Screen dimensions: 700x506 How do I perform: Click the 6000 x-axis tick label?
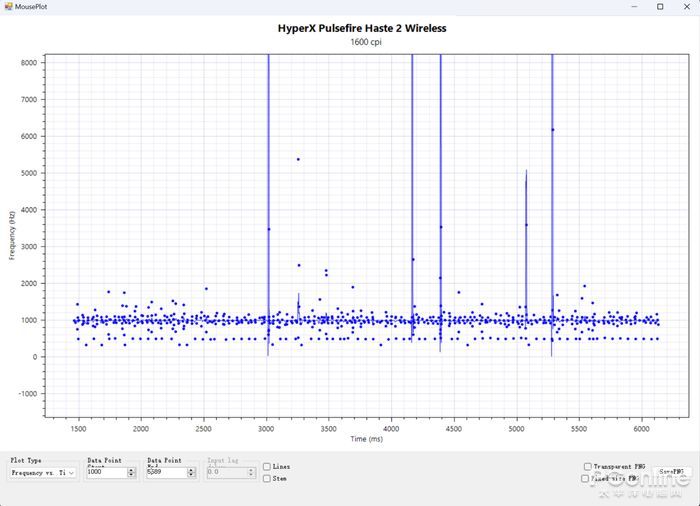click(x=642, y=429)
